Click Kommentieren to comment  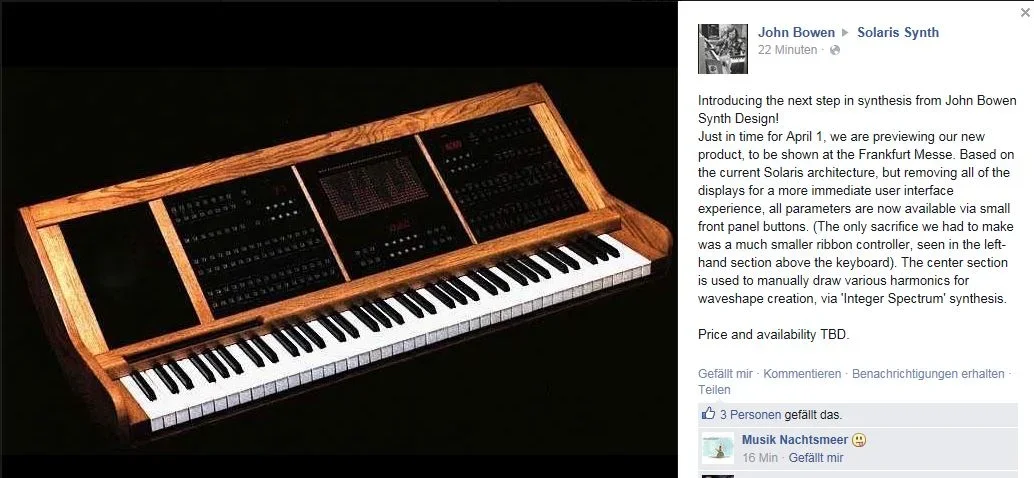(802, 374)
